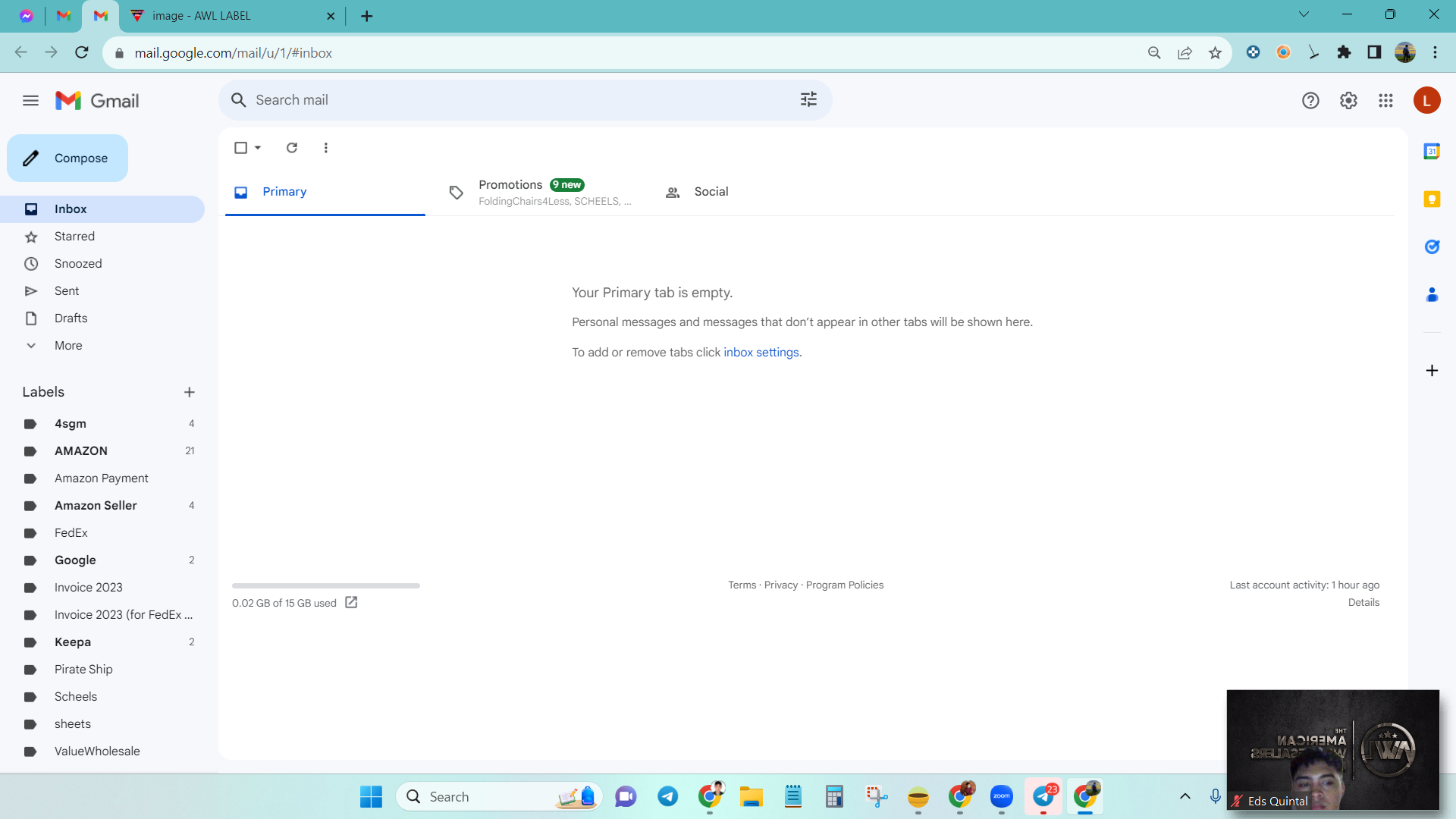
Task: Switch to the Promotions tab
Action: point(542,193)
